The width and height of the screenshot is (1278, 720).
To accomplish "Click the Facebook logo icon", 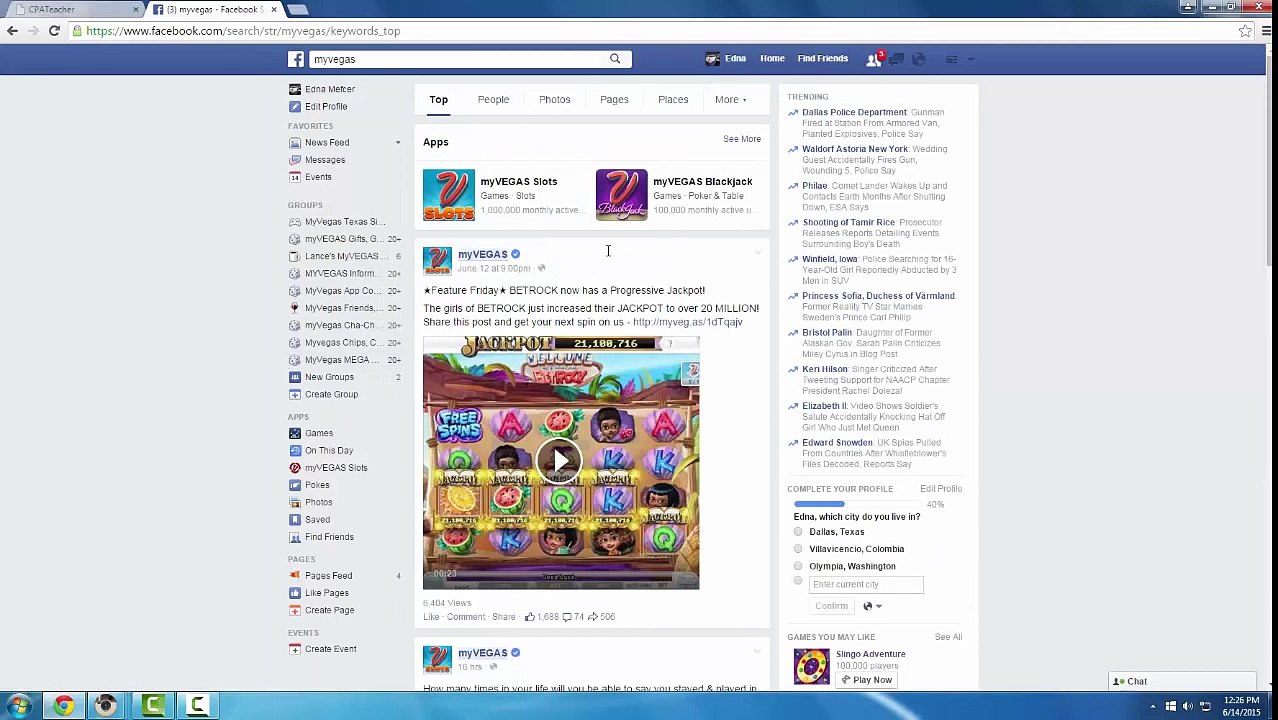I will 296,59.
